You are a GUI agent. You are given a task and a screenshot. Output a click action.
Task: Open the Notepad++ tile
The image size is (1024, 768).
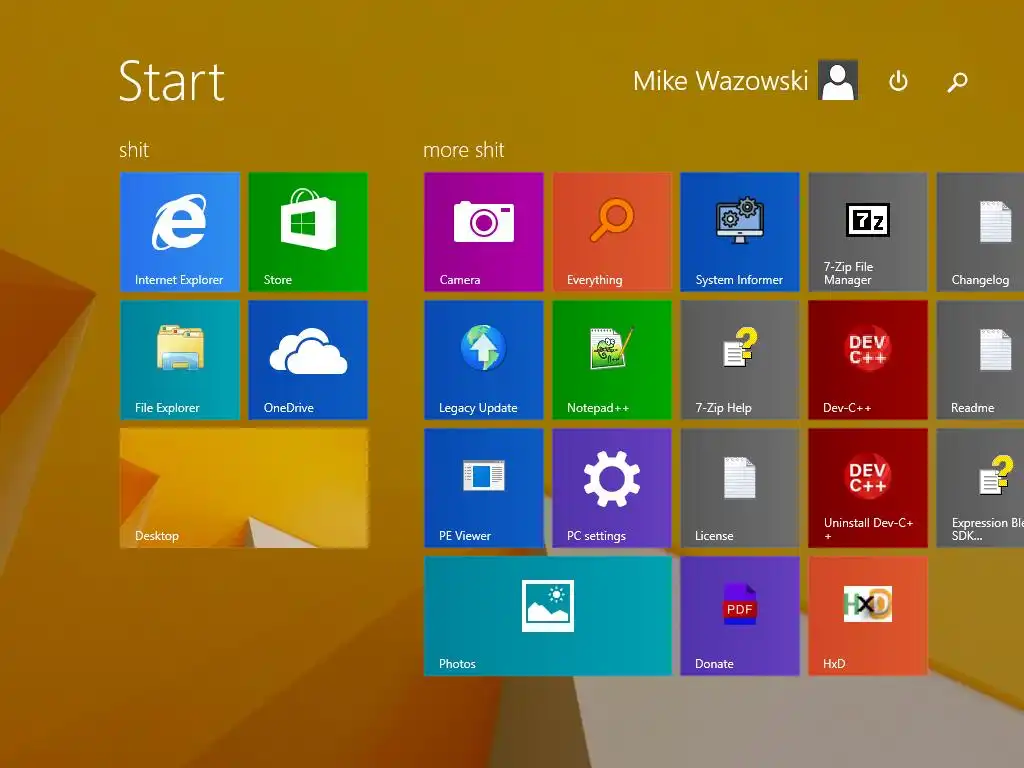[x=612, y=360]
